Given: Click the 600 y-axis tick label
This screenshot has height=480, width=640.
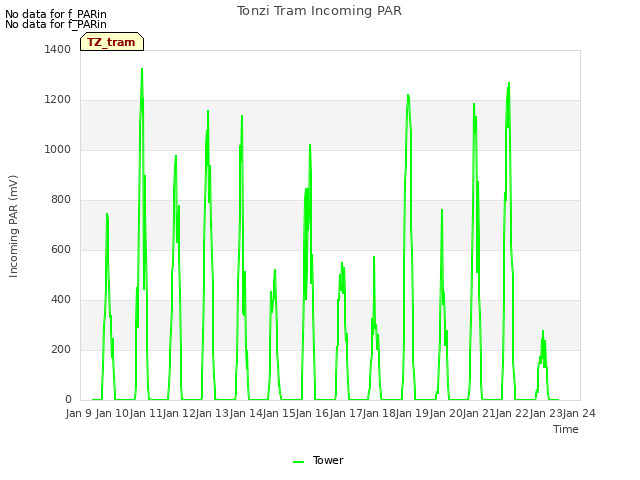Looking at the screenshot, I should [x=61, y=249].
